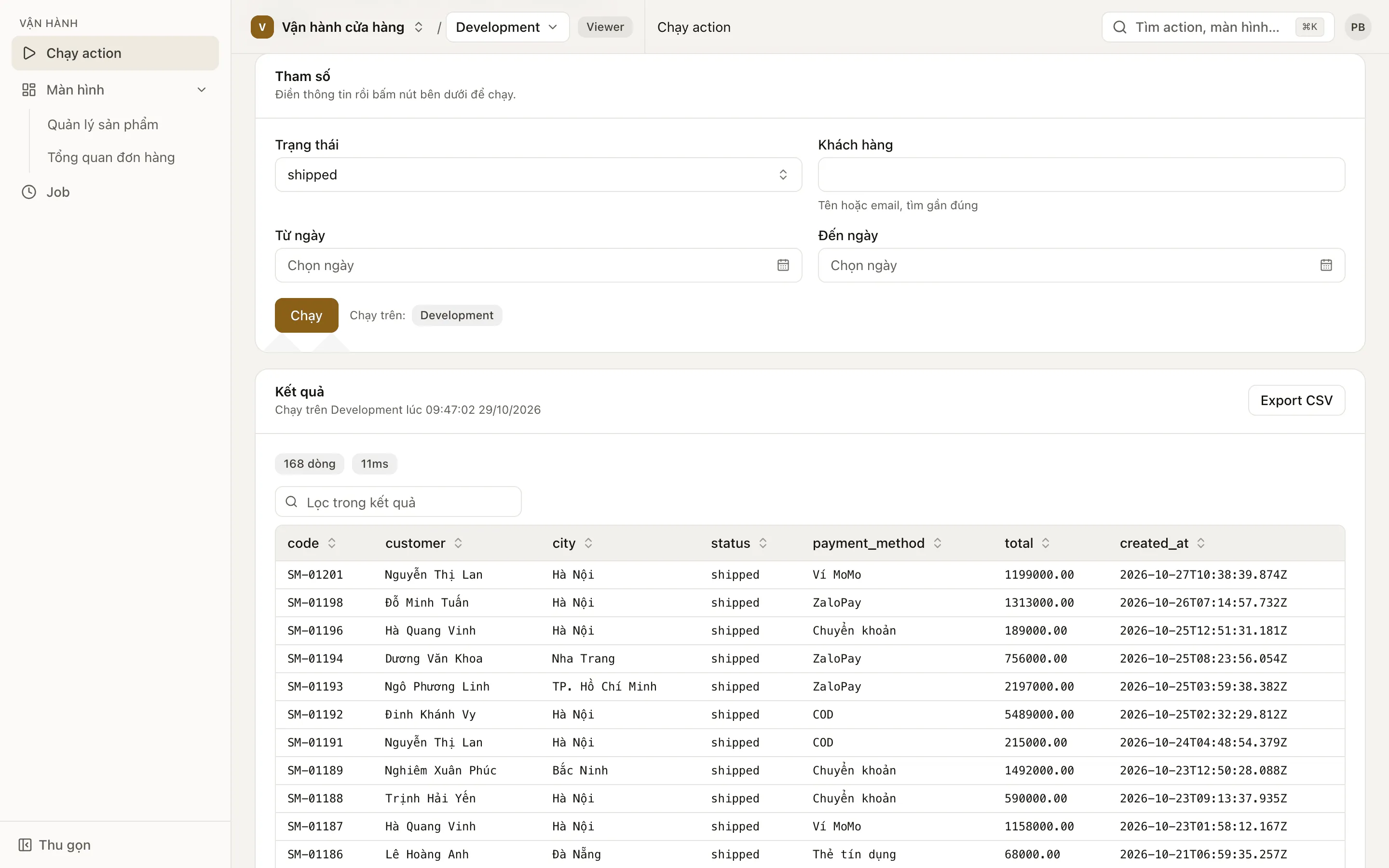Screen dimensions: 1389x868
Task: Click the Đến ngày date picker field
Action: pos(1081,265)
